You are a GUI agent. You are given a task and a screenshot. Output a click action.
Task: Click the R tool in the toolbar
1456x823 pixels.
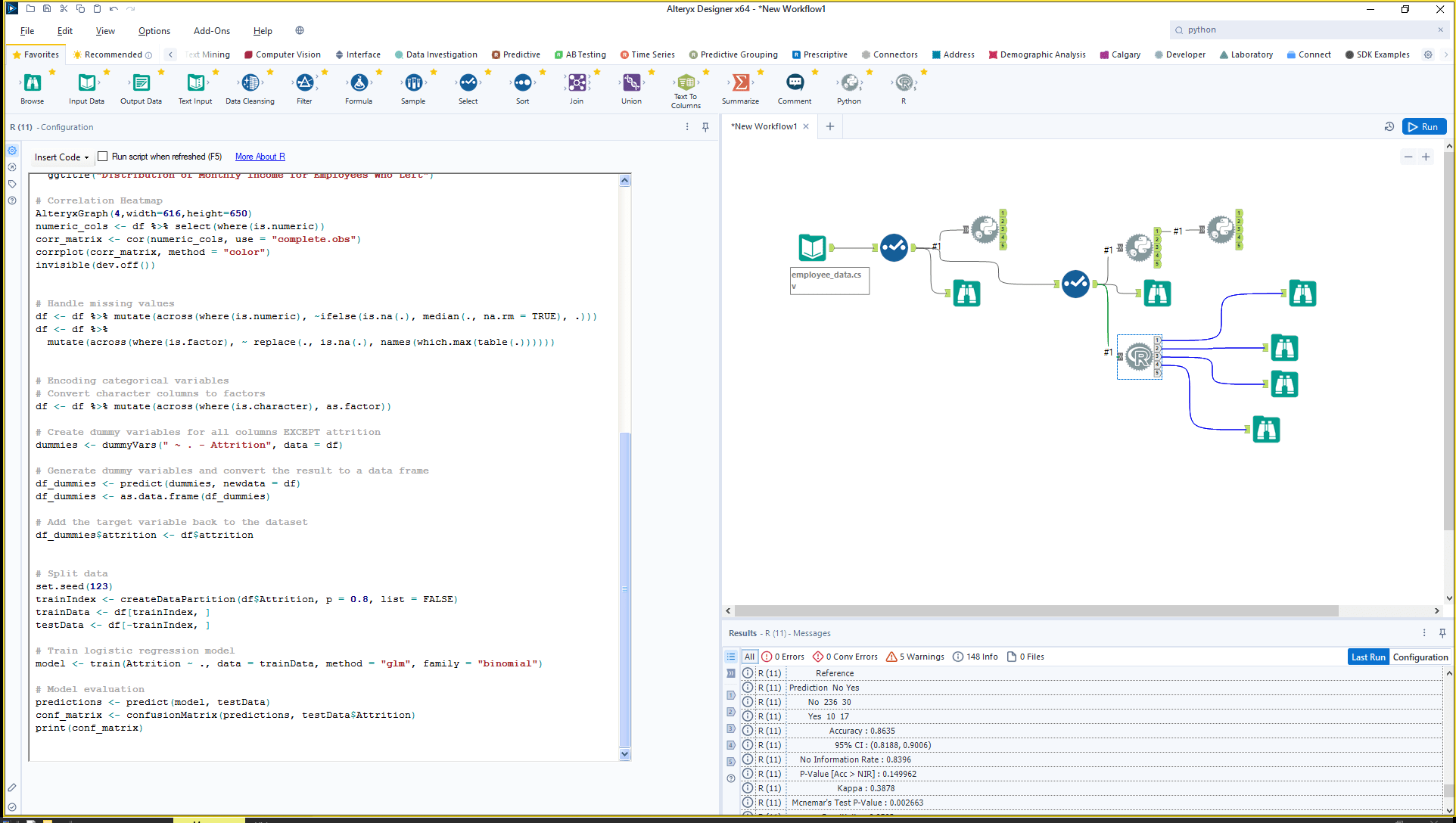904,83
